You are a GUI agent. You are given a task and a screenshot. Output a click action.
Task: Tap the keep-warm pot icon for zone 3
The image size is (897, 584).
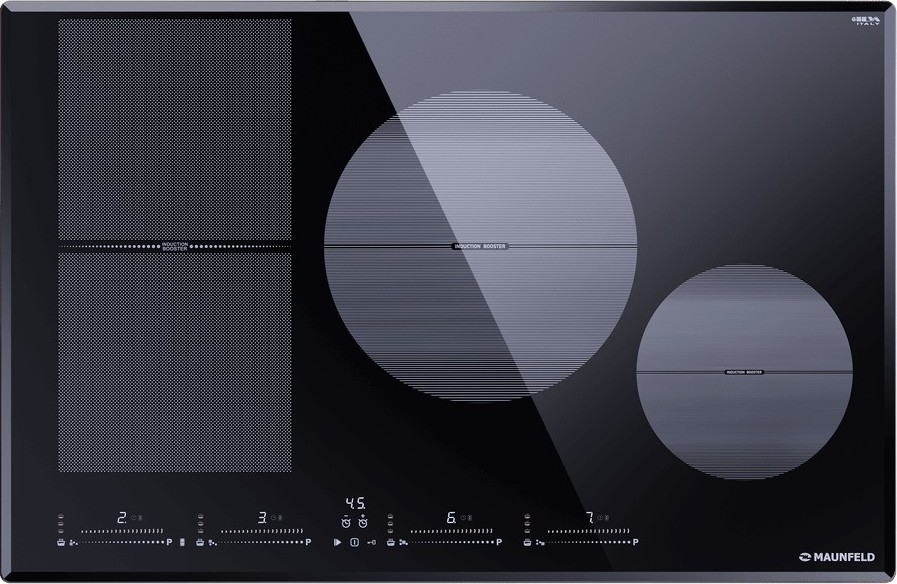200,542
